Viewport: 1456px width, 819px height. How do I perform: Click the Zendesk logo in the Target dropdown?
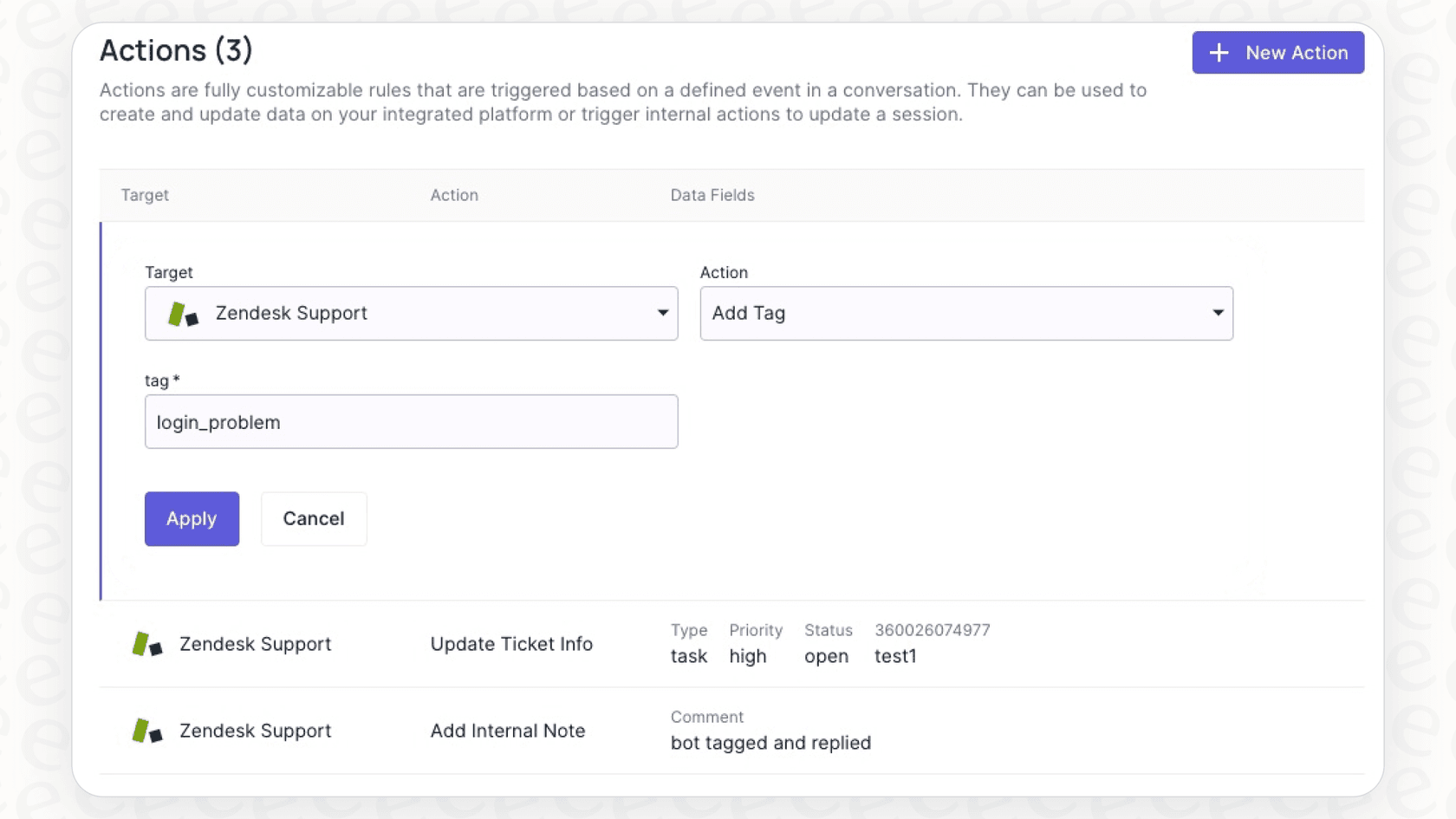[183, 314]
